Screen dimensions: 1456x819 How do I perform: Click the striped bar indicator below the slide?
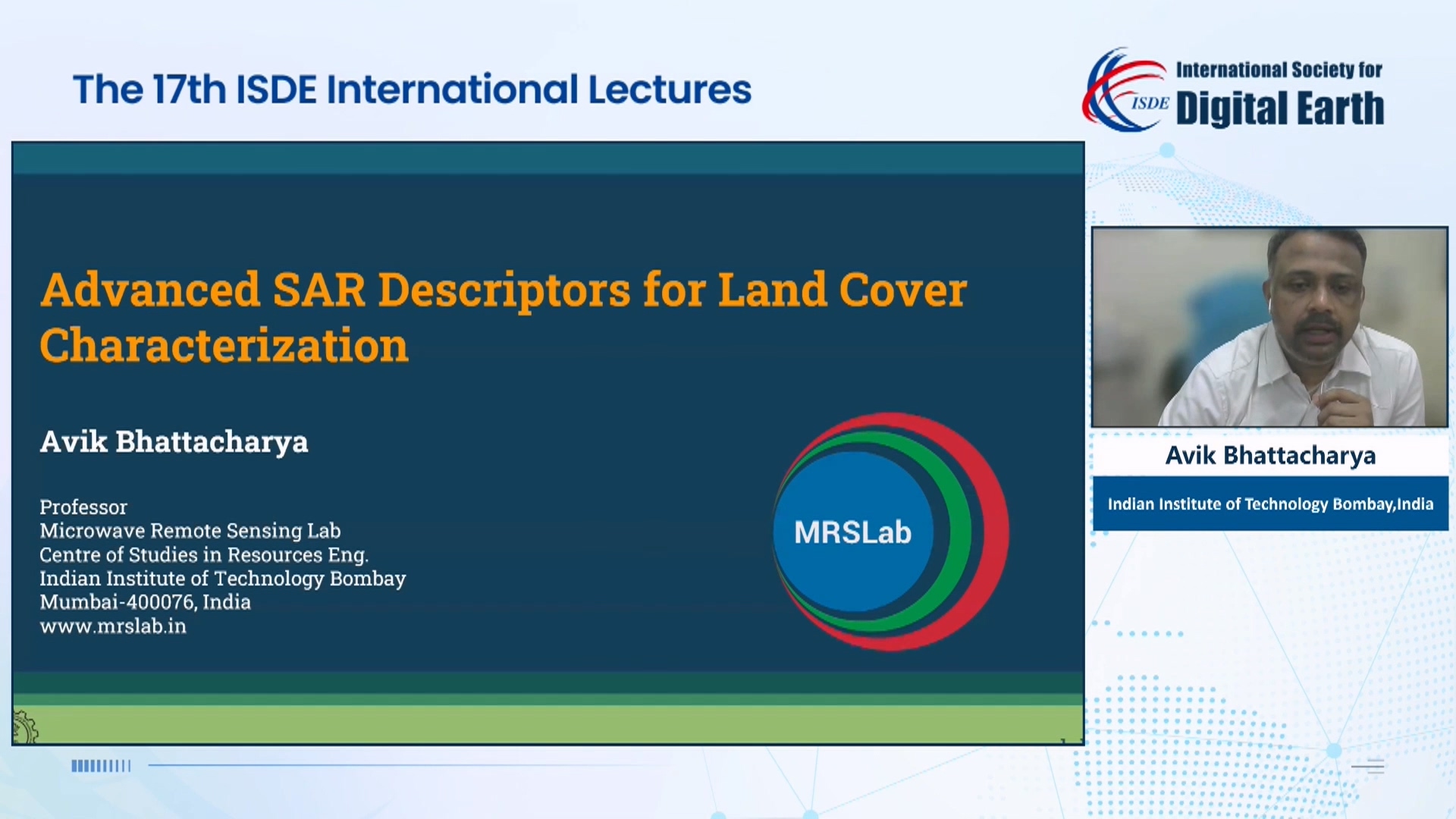[101, 766]
